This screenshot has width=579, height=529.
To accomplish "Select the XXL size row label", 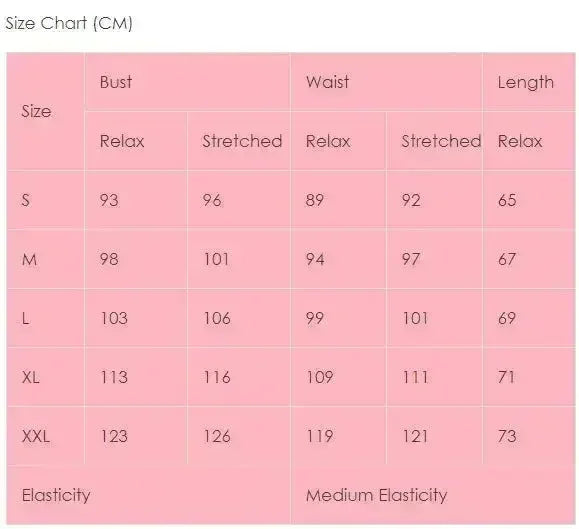I will [x=35, y=436].
